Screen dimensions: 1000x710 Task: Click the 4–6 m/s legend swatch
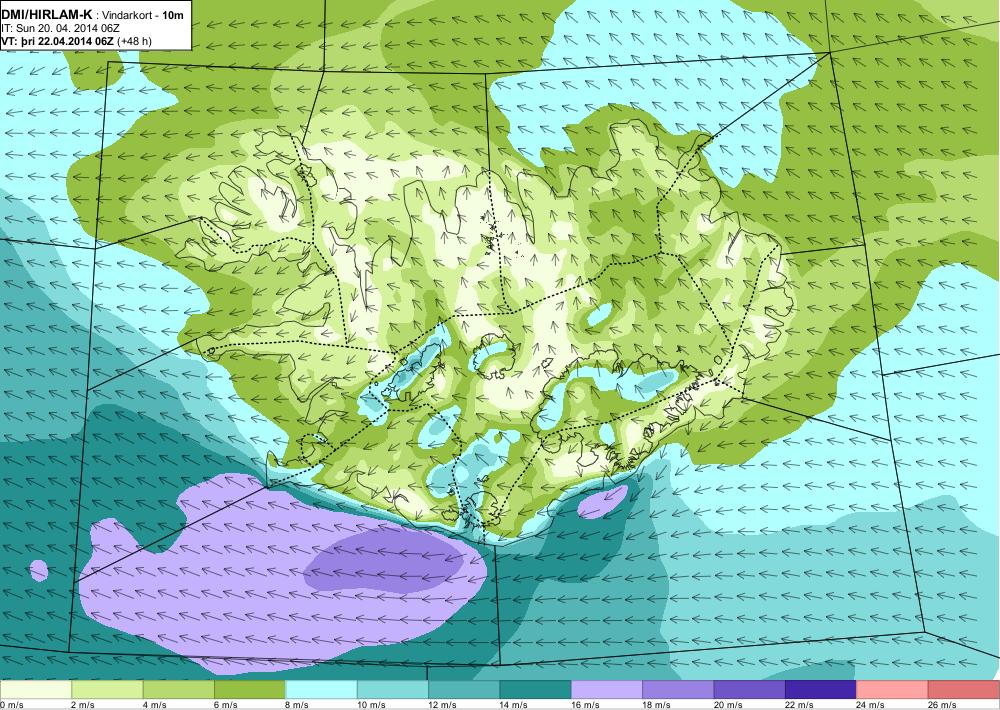[179, 690]
